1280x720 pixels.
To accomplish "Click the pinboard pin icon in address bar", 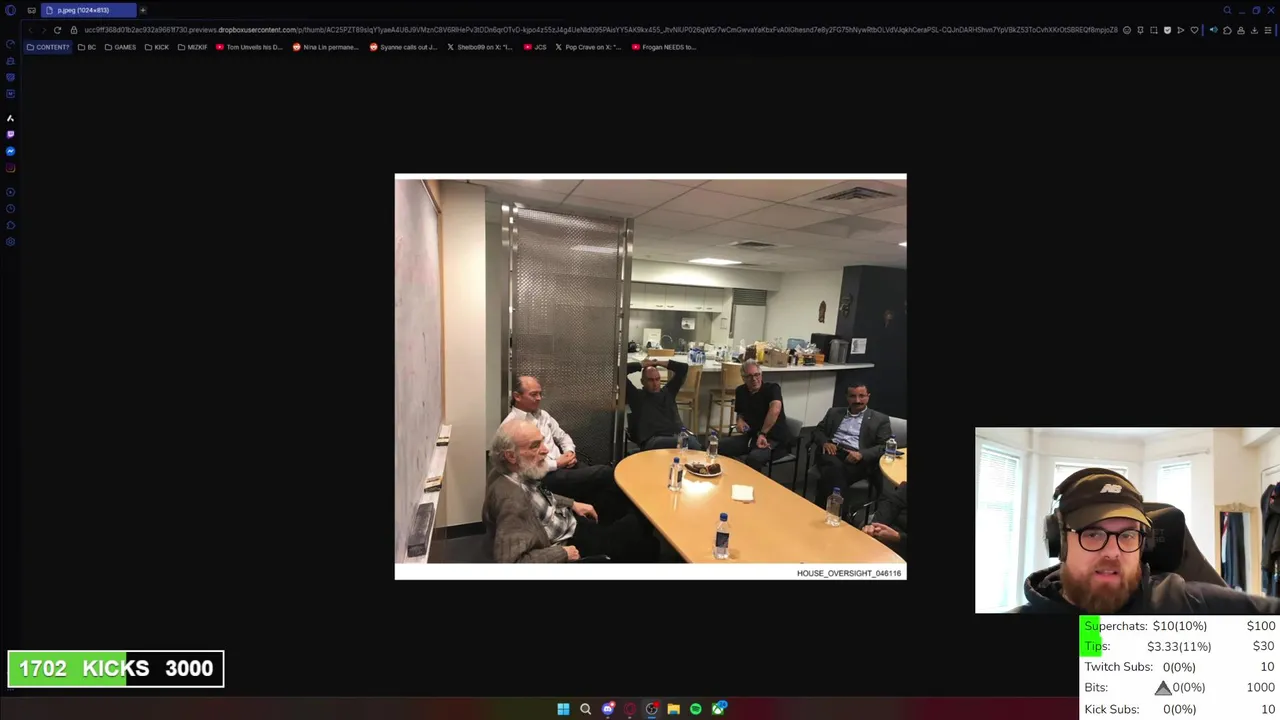I will pyautogui.click(x=1140, y=30).
